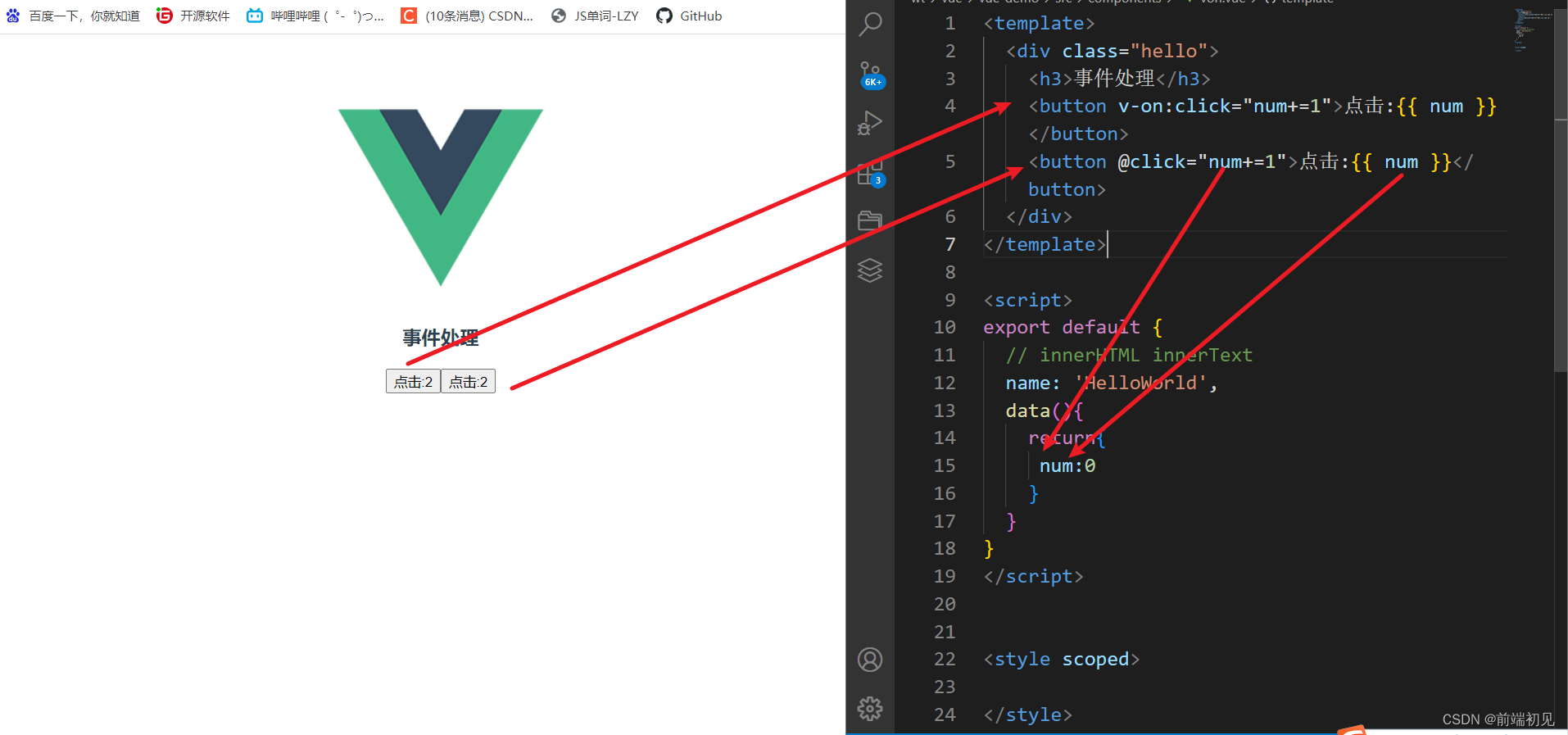Click the data(){ code line

pyautogui.click(x=1045, y=411)
